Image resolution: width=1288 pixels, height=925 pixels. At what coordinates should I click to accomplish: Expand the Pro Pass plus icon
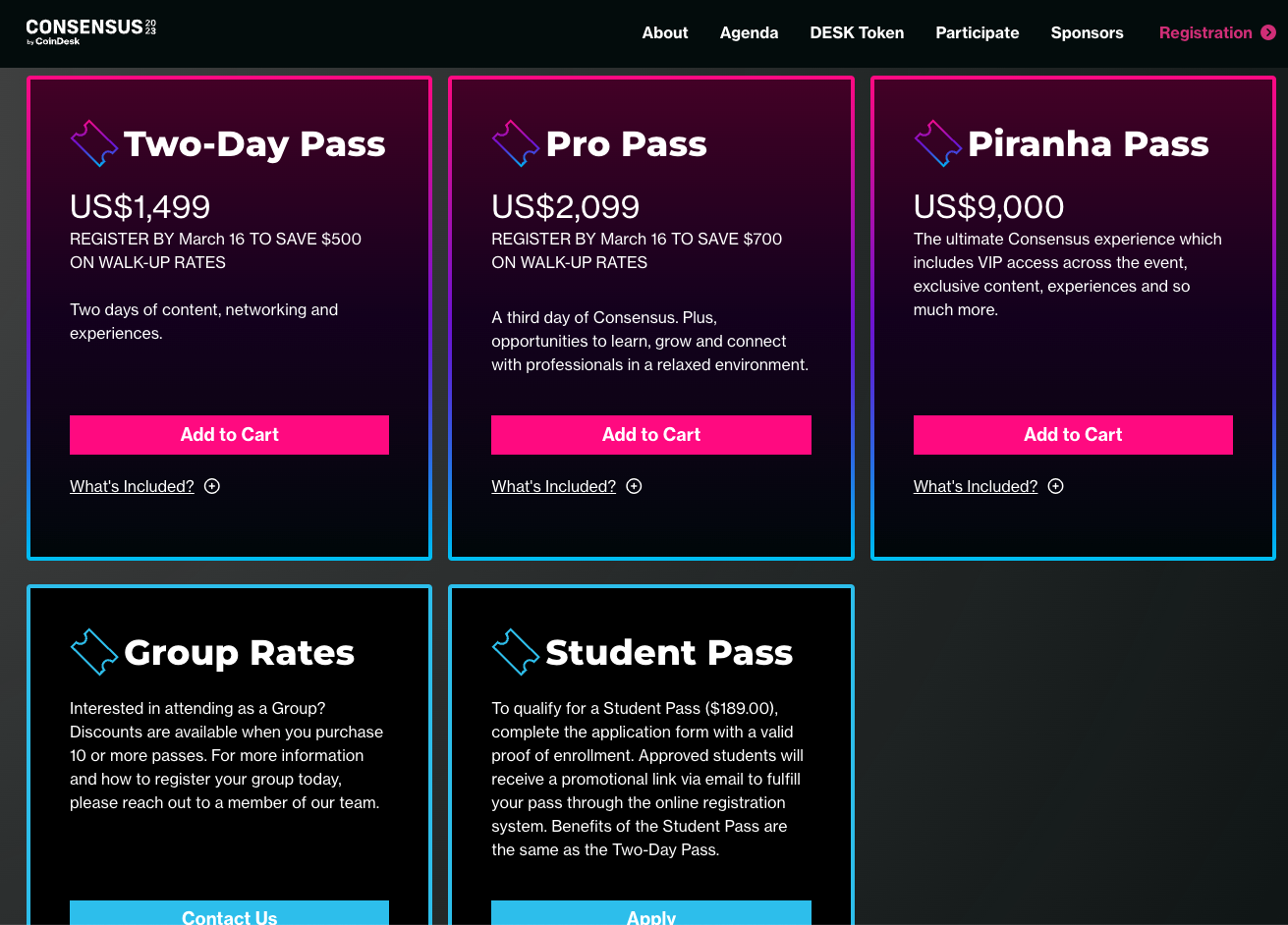(x=634, y=486)
